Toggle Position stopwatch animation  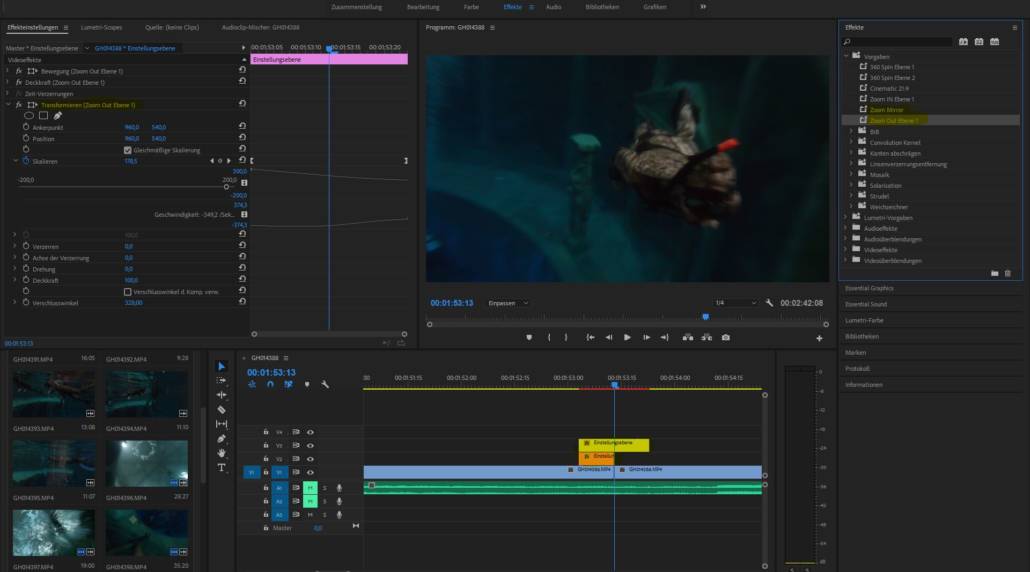click(x=26, y=139)
